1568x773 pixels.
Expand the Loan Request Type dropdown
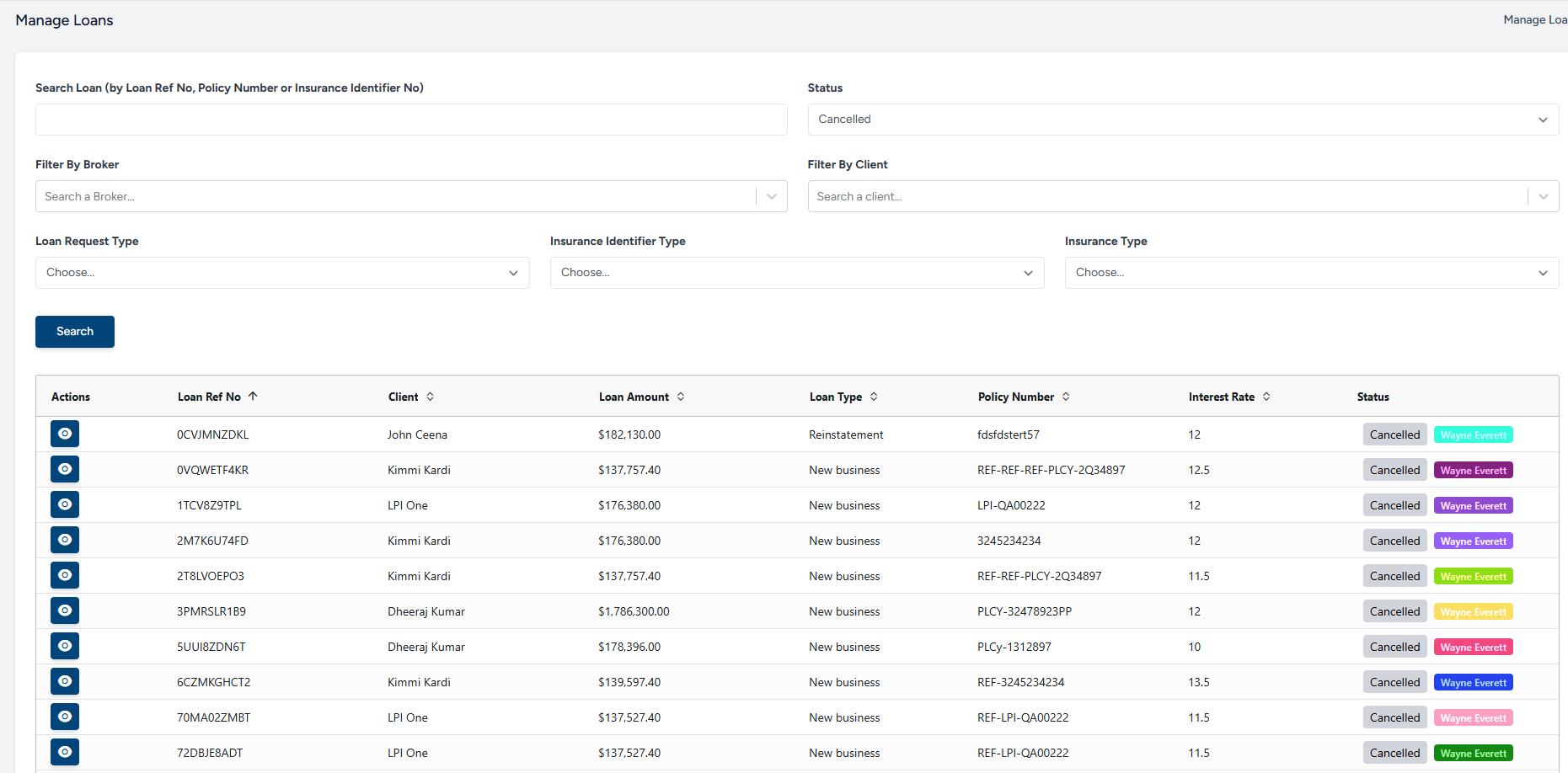[x=282, y=273]
